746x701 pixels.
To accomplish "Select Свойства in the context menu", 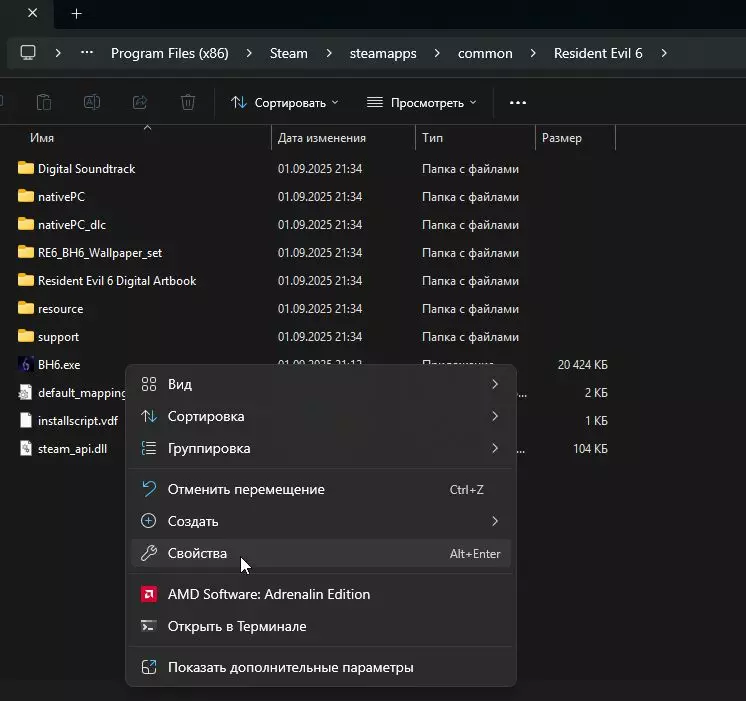I will point(198,553).
